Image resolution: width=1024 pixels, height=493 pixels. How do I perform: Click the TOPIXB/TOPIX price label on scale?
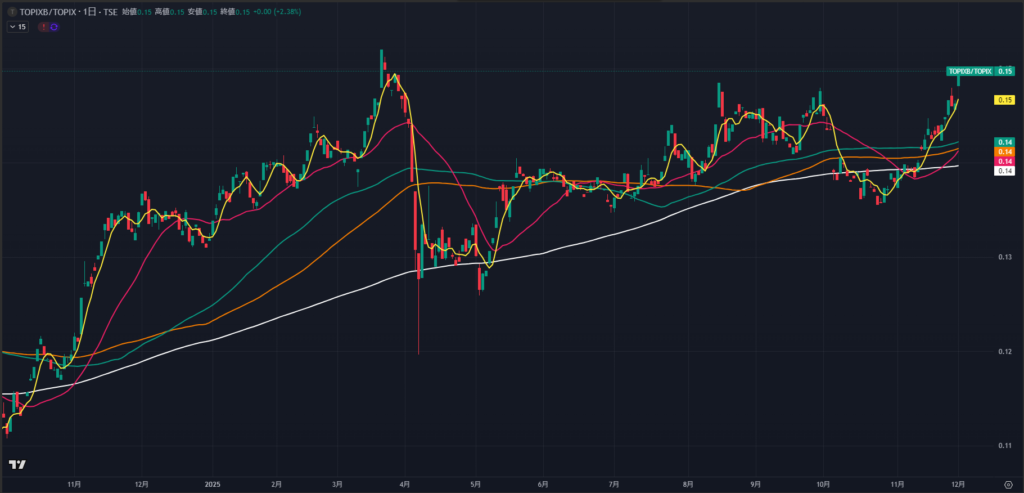(969, 71)
